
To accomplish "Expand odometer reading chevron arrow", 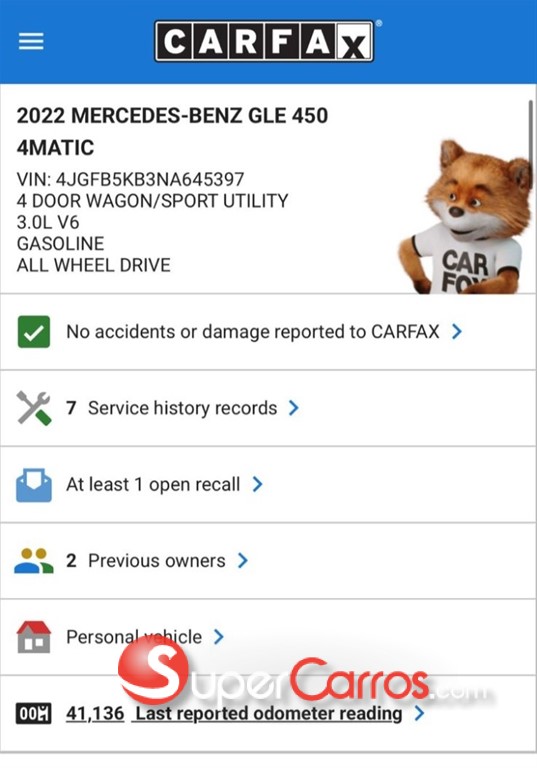I will pyautogui.click(x=419, y=713).
